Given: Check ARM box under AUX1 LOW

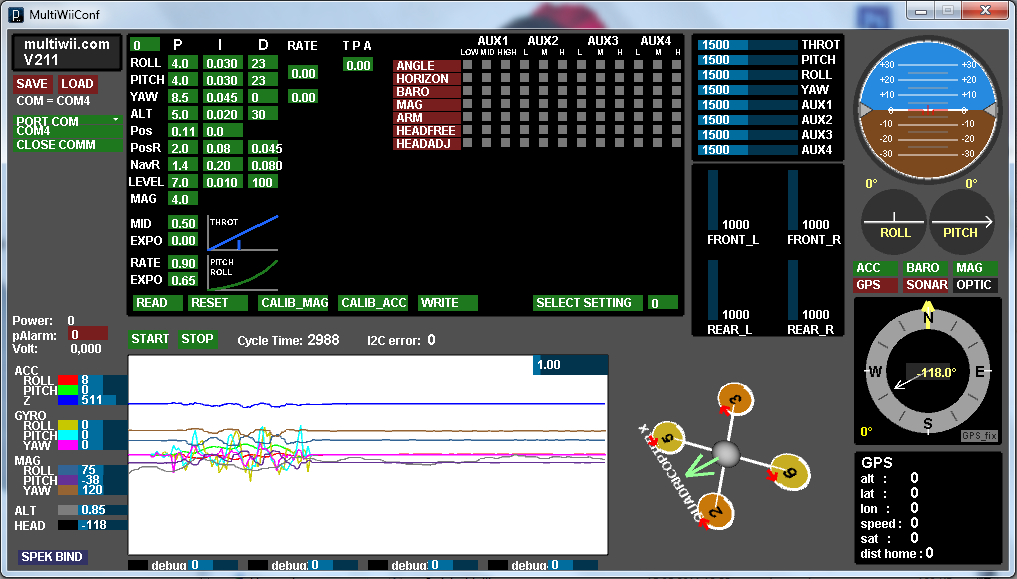Looking at the screenshot, I should (x=467, y=118).
